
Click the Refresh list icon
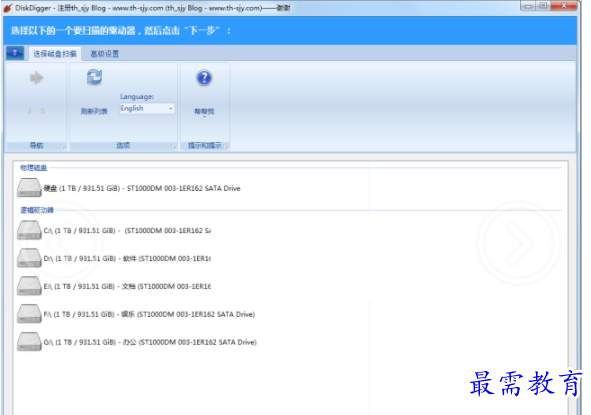(94, 77)
